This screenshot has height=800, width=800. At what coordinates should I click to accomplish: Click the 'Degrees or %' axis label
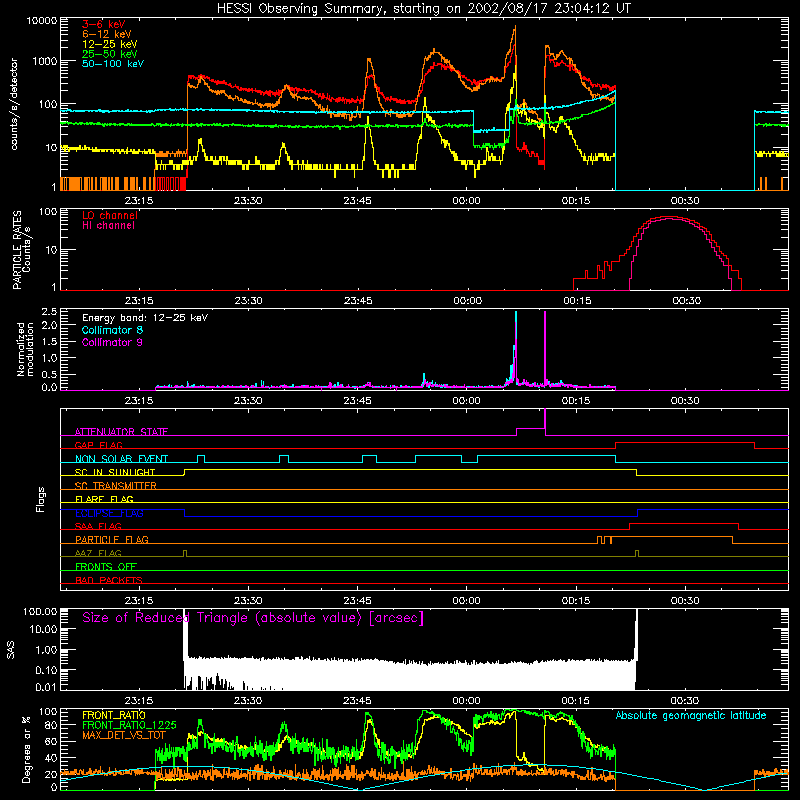click(27, 750)
